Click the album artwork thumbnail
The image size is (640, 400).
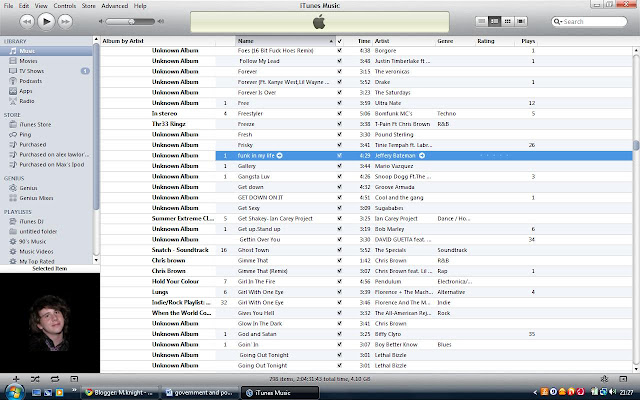point(50,323)
